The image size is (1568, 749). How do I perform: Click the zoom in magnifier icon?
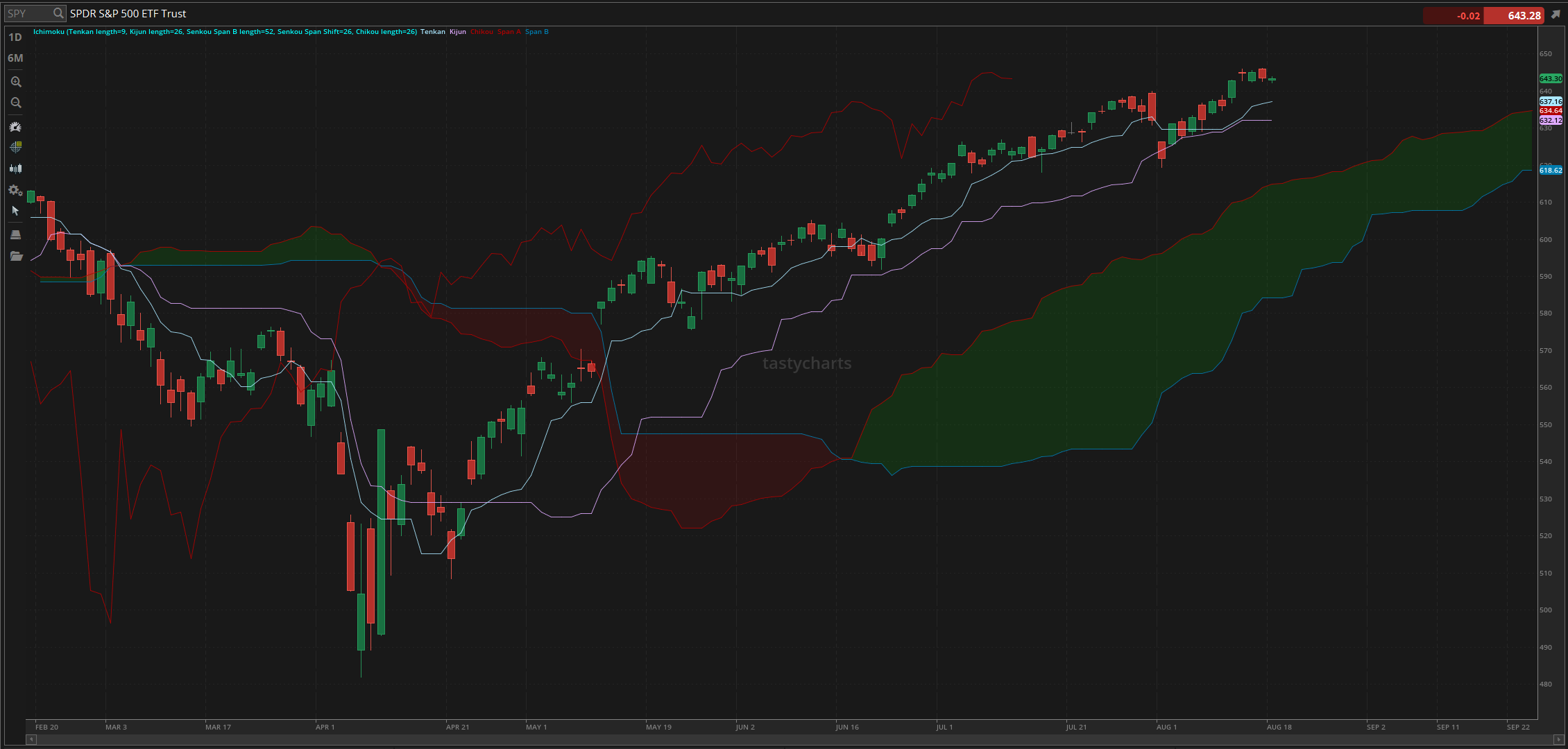15,82
